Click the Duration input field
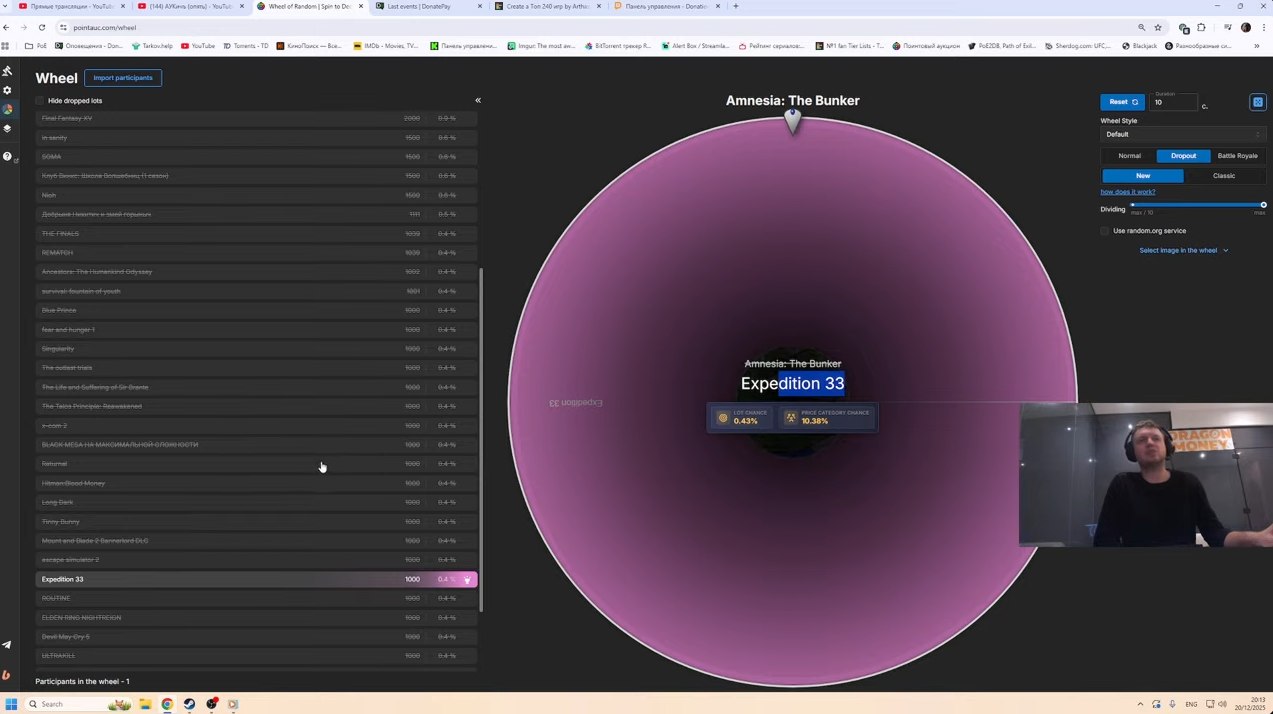The image size is (1273, 714). (1174, 102)
